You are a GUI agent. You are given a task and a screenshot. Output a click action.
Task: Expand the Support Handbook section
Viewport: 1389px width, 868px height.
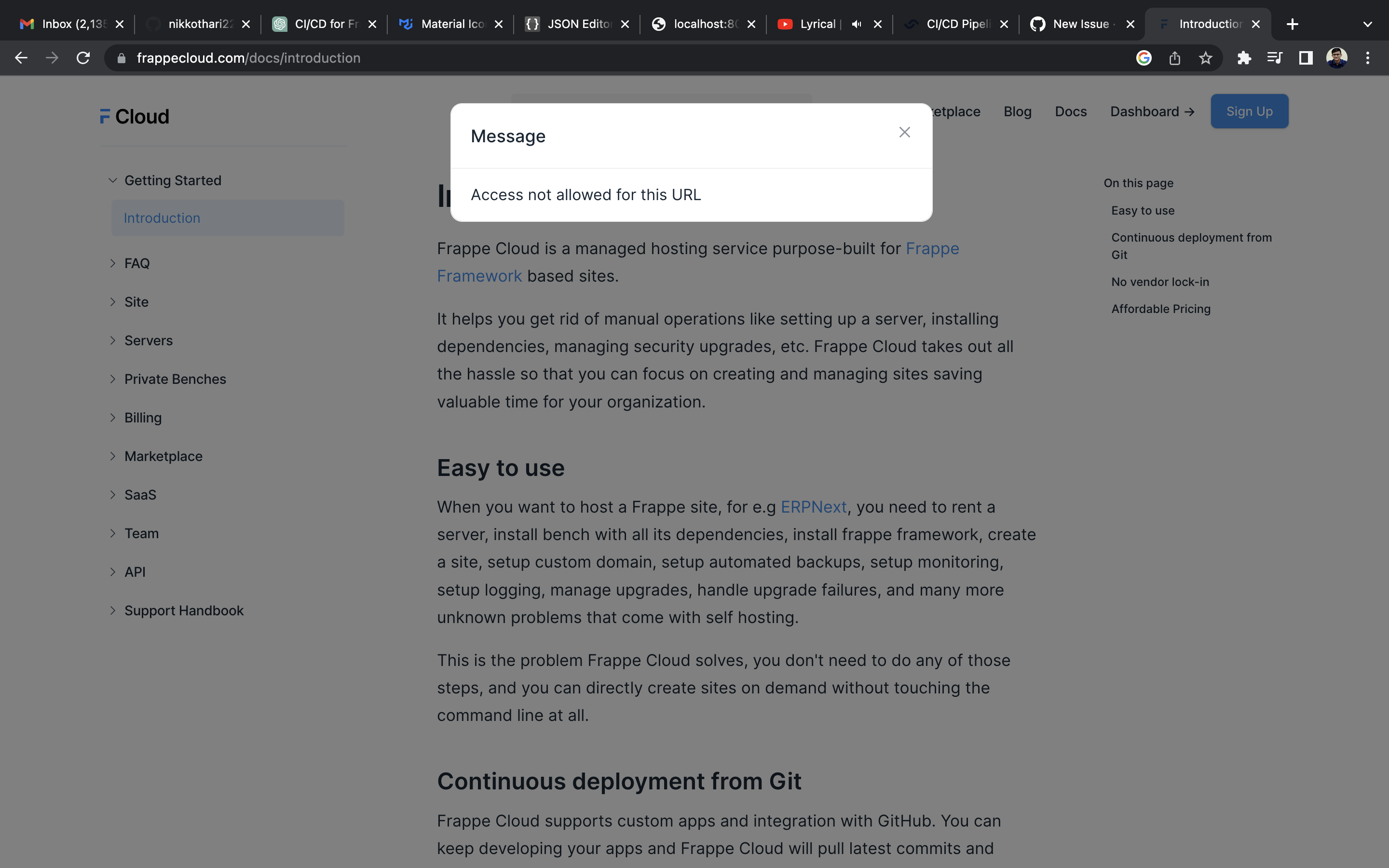(x=184, y=610)
